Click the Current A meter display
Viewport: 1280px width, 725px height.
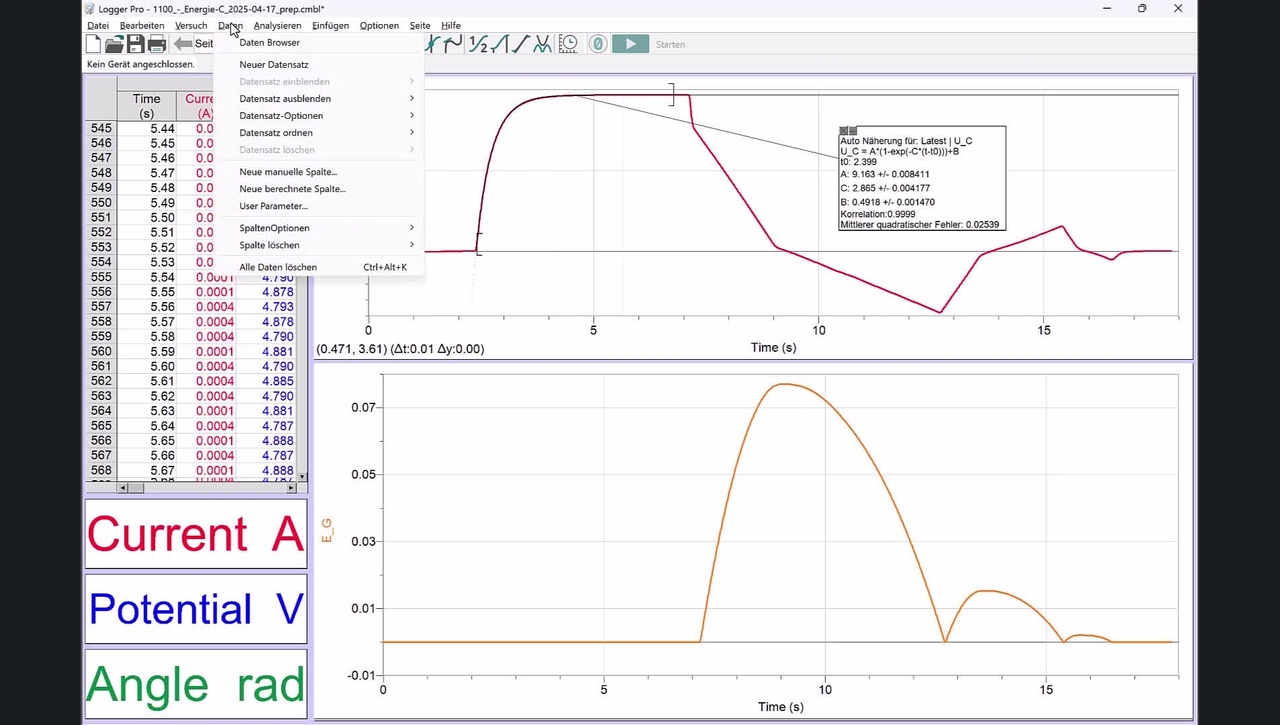(x=196, y=534)
